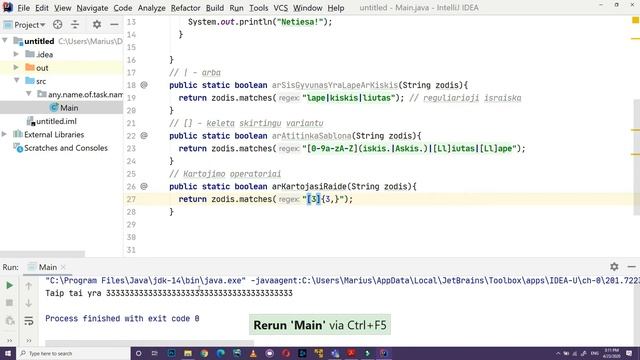
Task: Open File Explorer from the taskbar
Action: point(188,353)
